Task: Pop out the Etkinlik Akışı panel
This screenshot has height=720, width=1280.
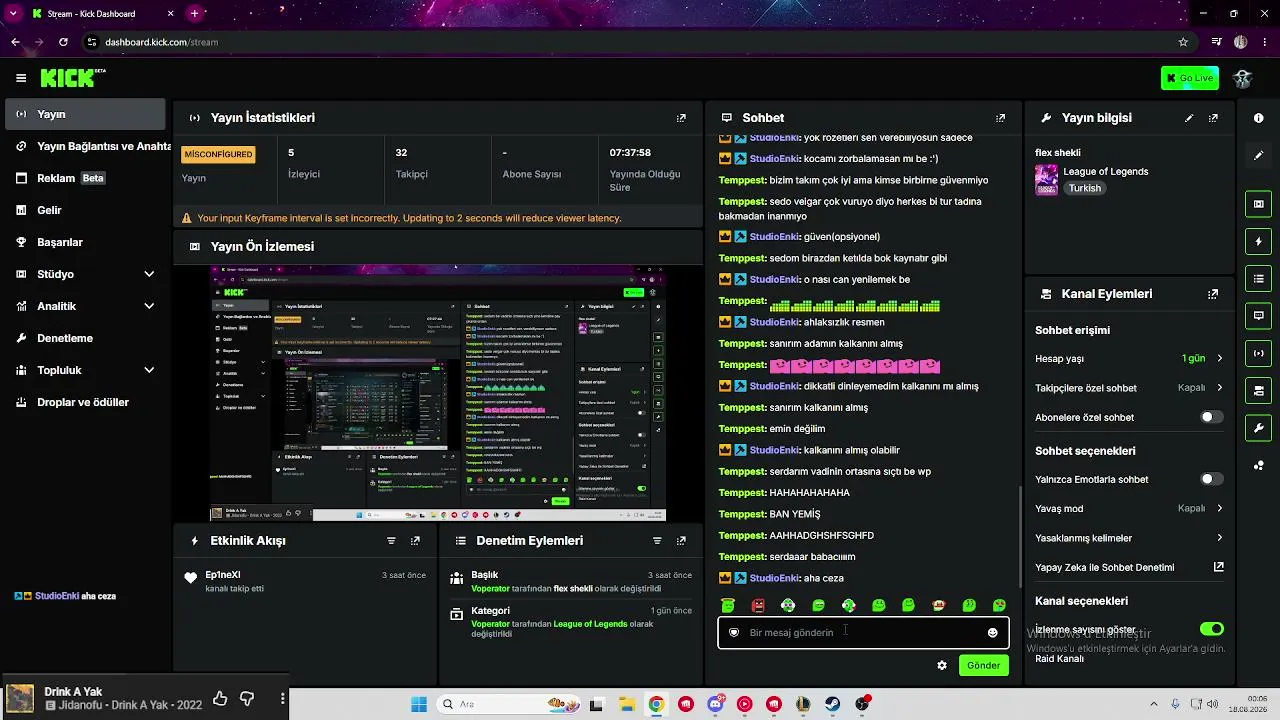Action: pos(415,541)
